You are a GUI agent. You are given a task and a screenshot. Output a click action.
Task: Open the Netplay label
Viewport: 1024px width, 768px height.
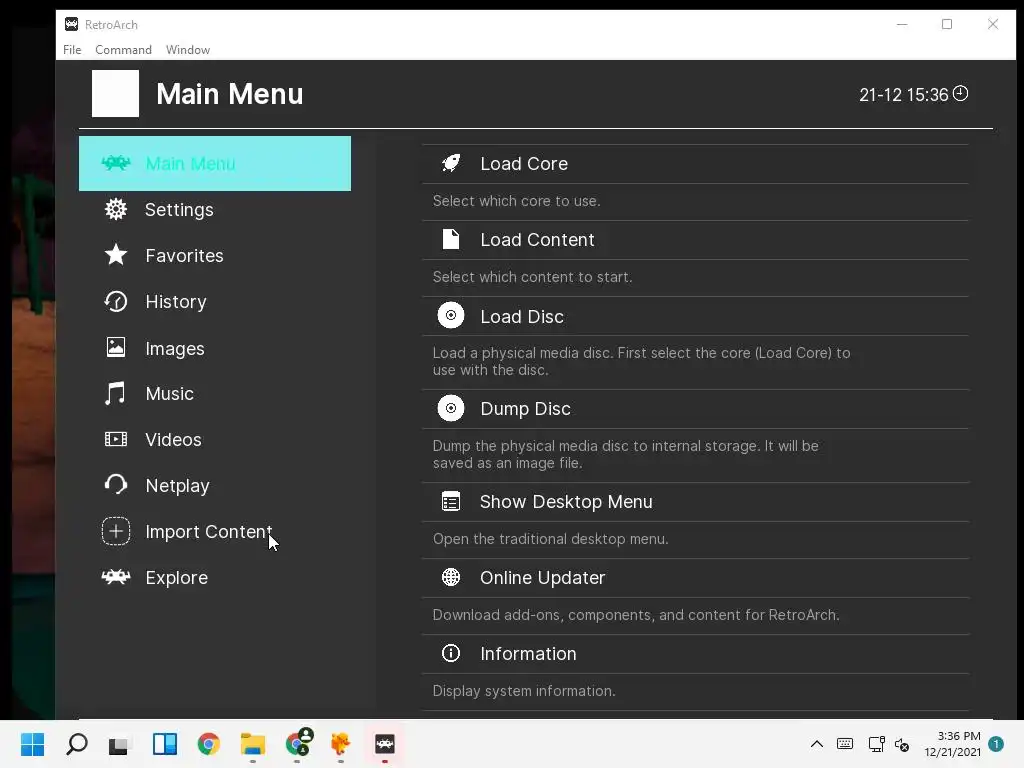[x=177, y=486]
